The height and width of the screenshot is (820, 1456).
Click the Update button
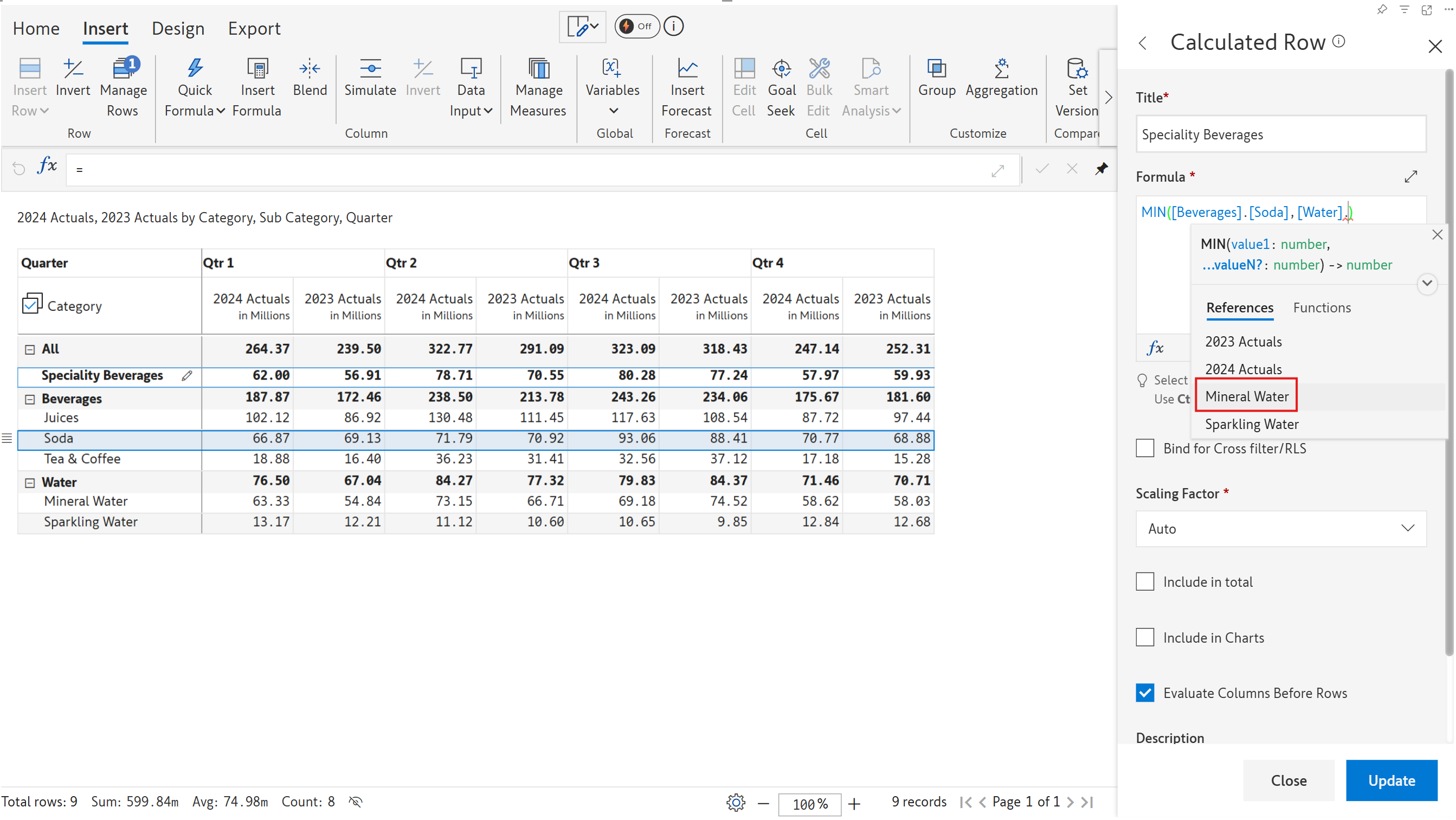(1391, 780)
